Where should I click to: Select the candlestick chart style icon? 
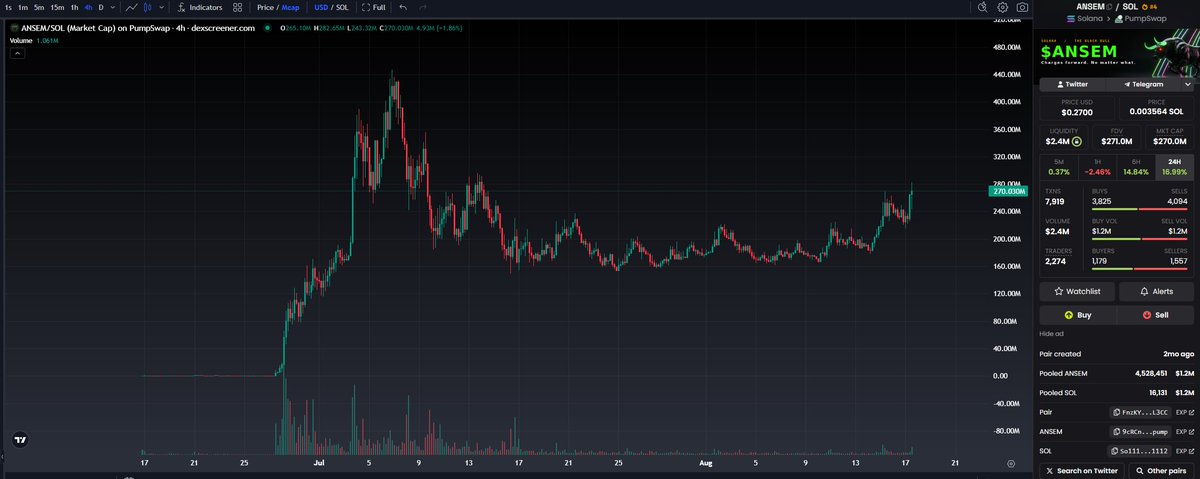point(147,7)
